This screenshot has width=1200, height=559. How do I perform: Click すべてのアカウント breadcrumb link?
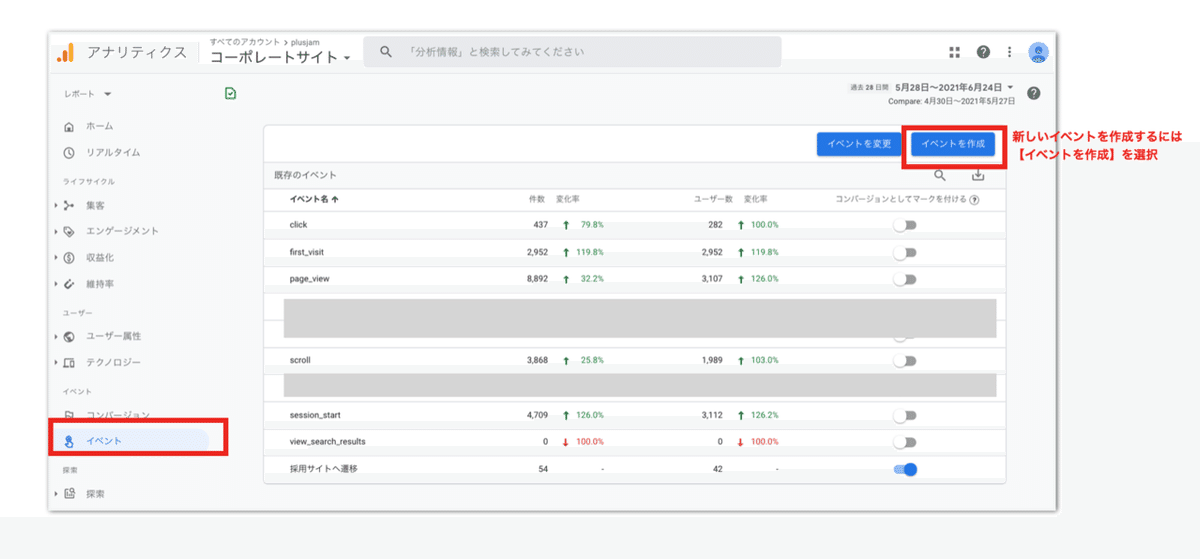[x=244, y=42]
